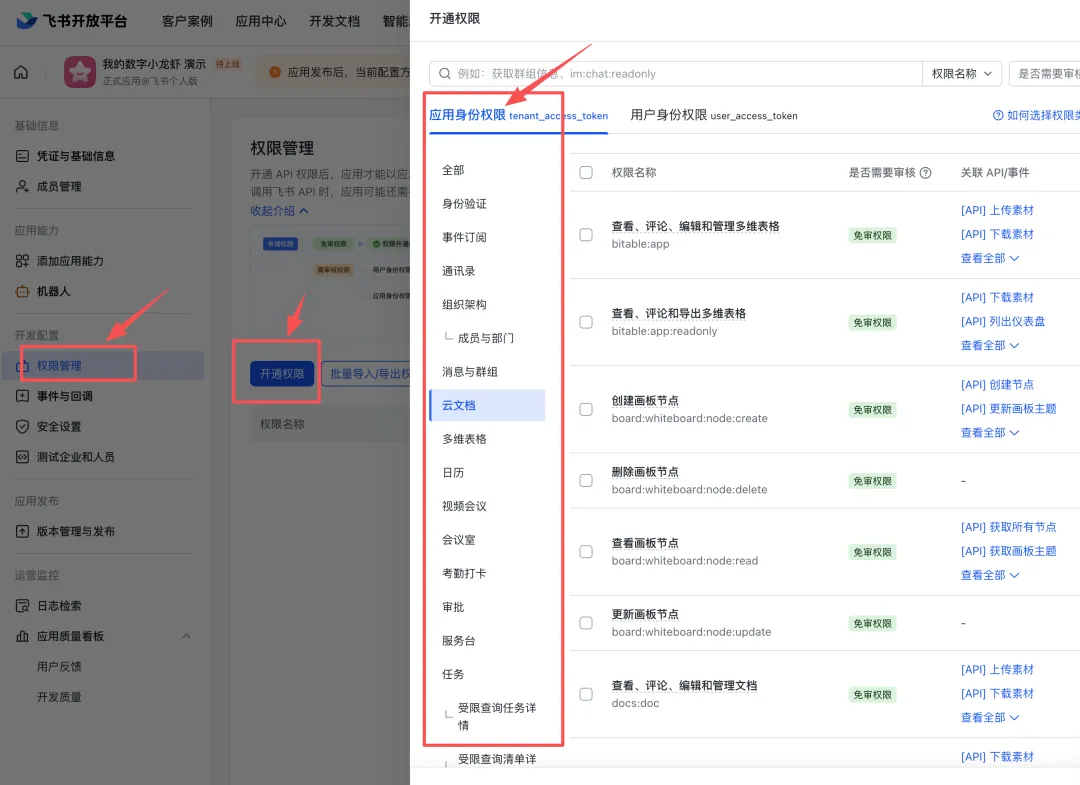This screenshot has height=785, width=1080.
Task: Click the help icon beside 是否需要审核
Action: tap(926, 173)
